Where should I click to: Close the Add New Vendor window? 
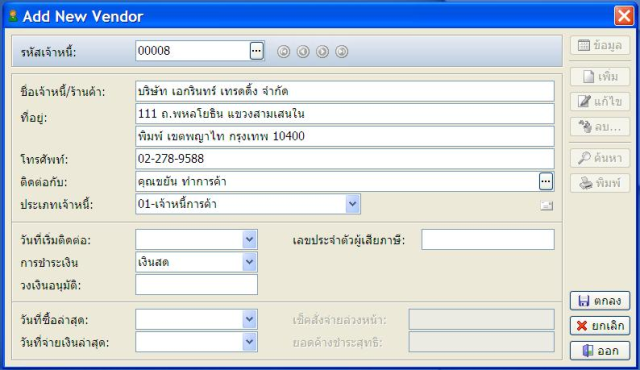624,16
